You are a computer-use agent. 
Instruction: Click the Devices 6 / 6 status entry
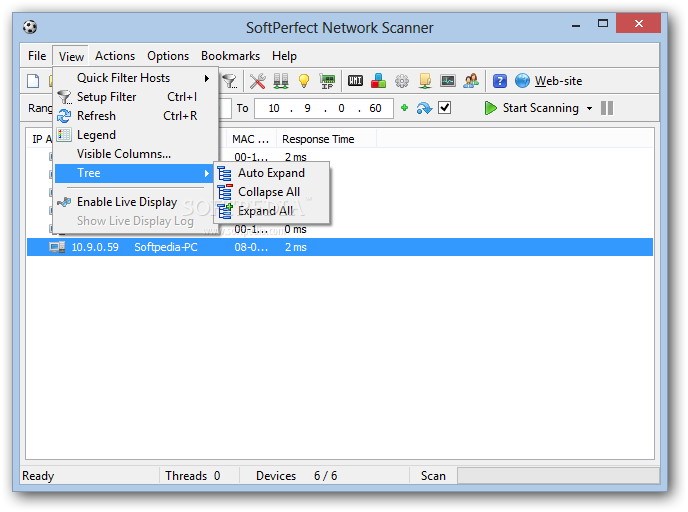(297, 476)
